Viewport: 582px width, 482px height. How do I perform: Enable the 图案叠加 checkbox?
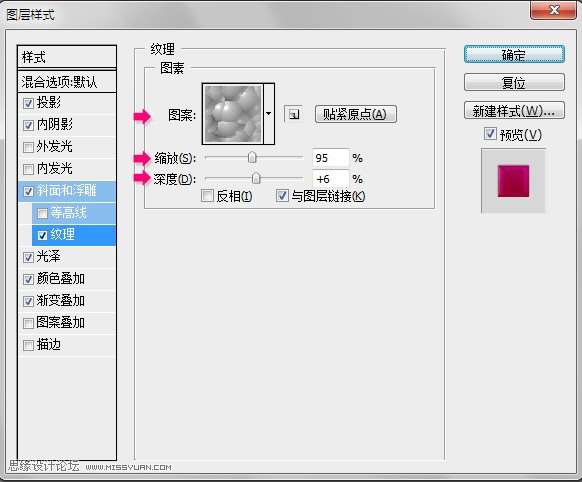pyautogui.click(x=28, y=323)
